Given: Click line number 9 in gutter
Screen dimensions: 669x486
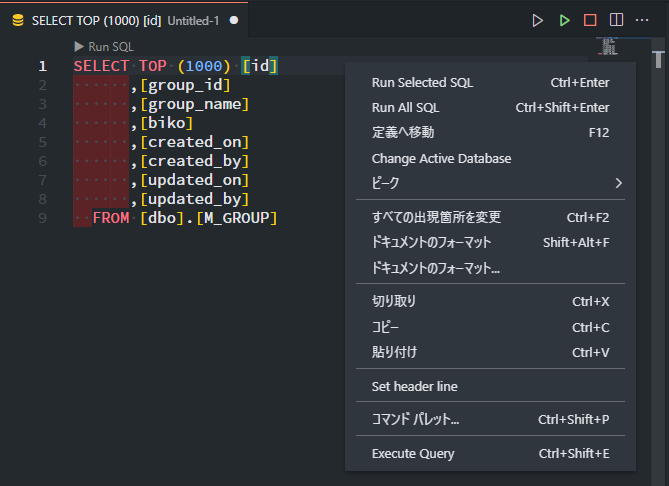Looking at the screenshot, I should (42, 218).
